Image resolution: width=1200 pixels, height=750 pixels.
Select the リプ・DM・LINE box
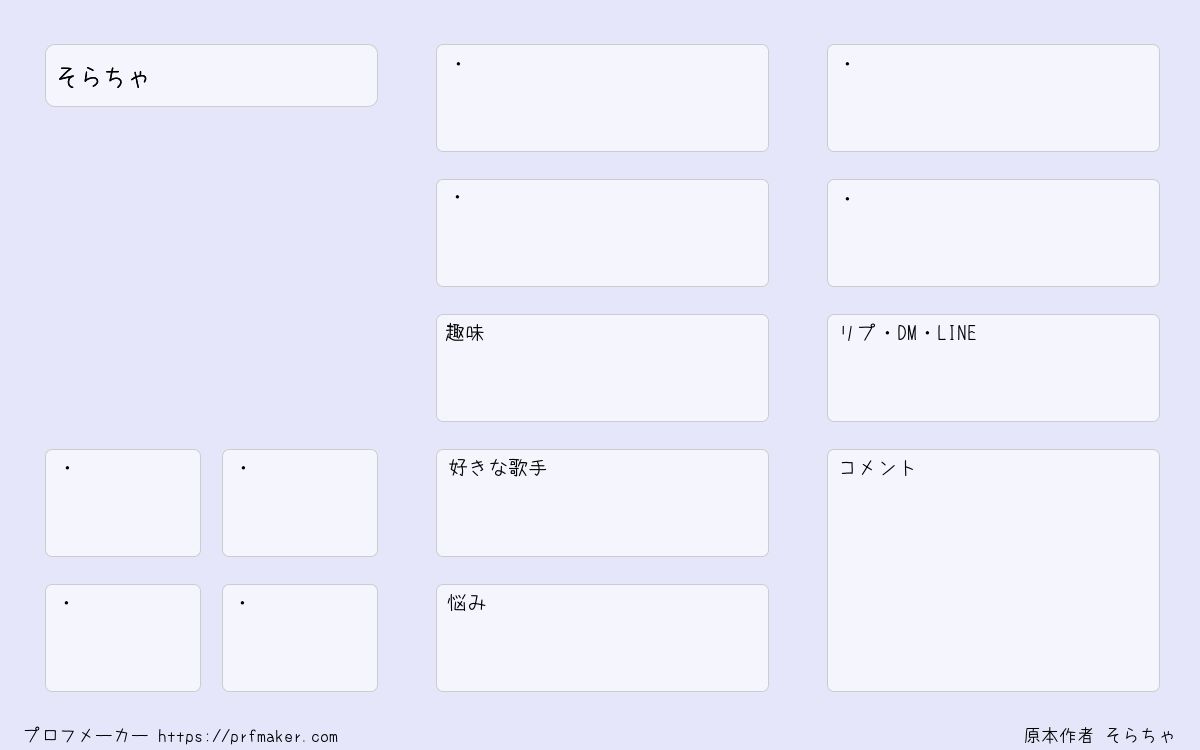[x=993, y=368]
